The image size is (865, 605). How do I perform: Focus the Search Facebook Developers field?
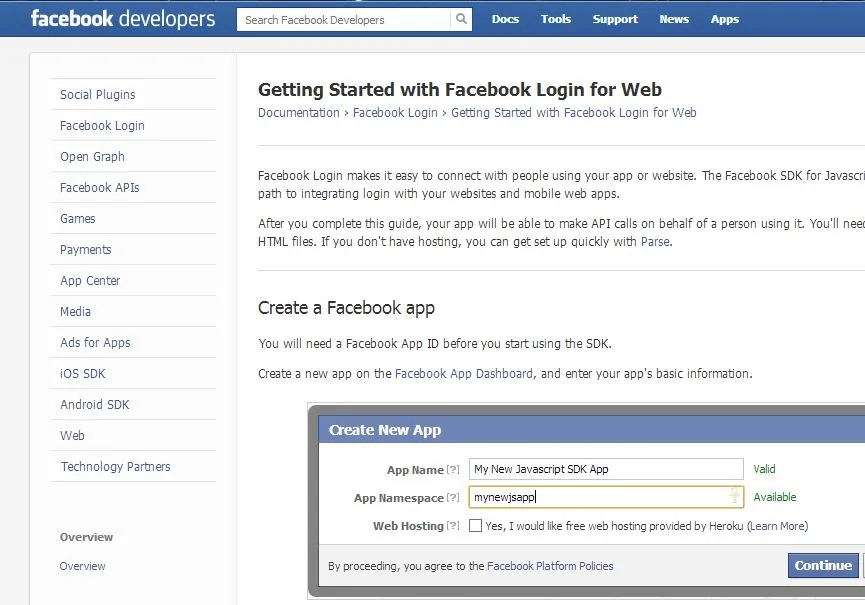click(344, 20)
